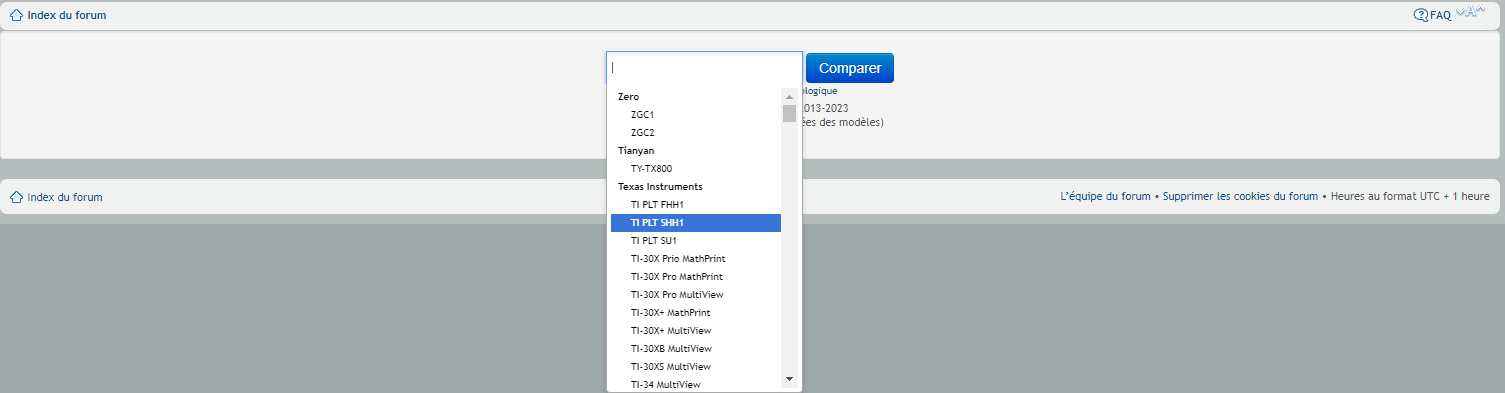Click the dropdown scrollbar up arrow

pos(789,97)
